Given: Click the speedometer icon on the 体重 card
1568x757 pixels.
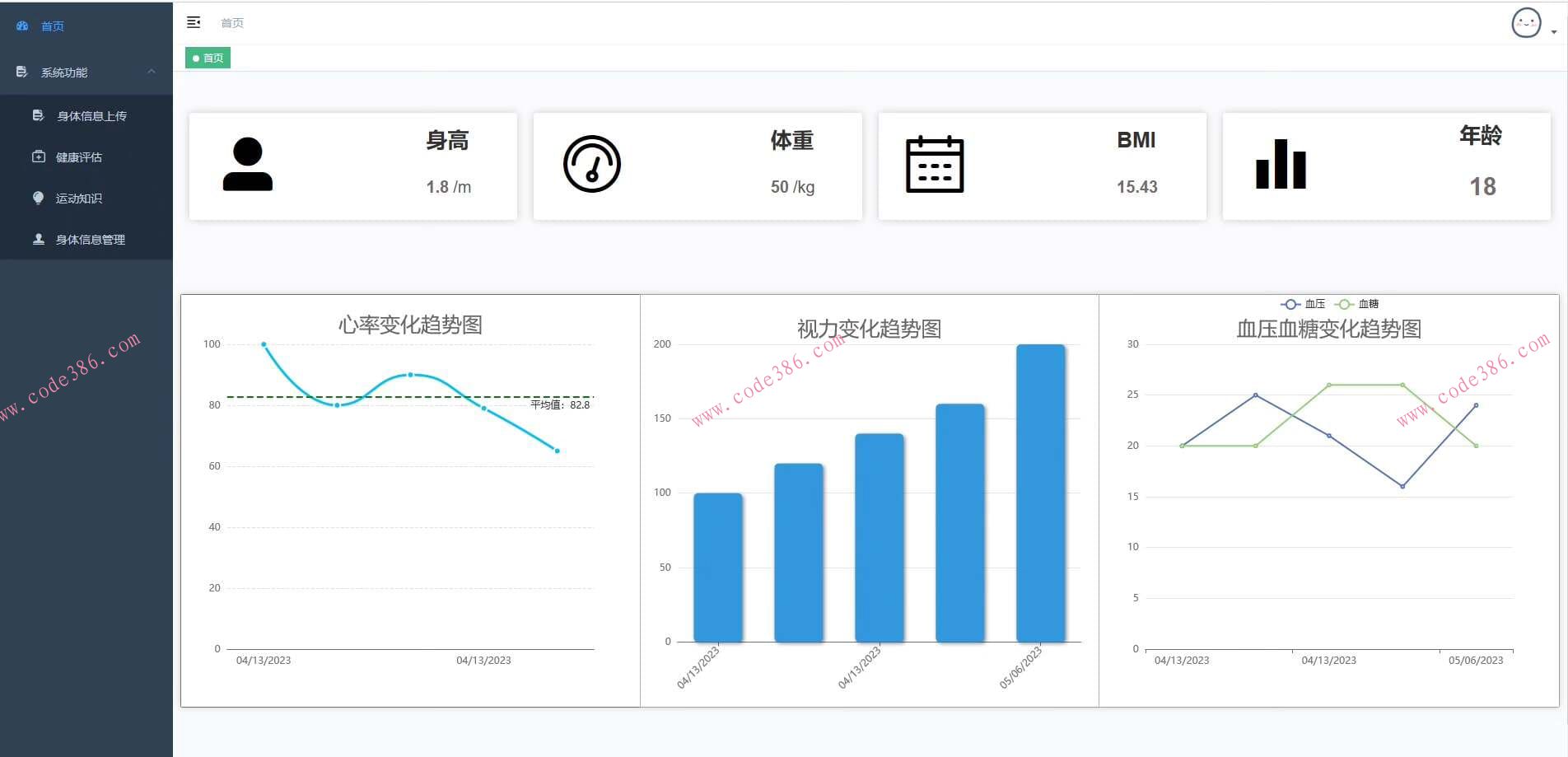Looking at the screenshot, I should coord(591,163).
